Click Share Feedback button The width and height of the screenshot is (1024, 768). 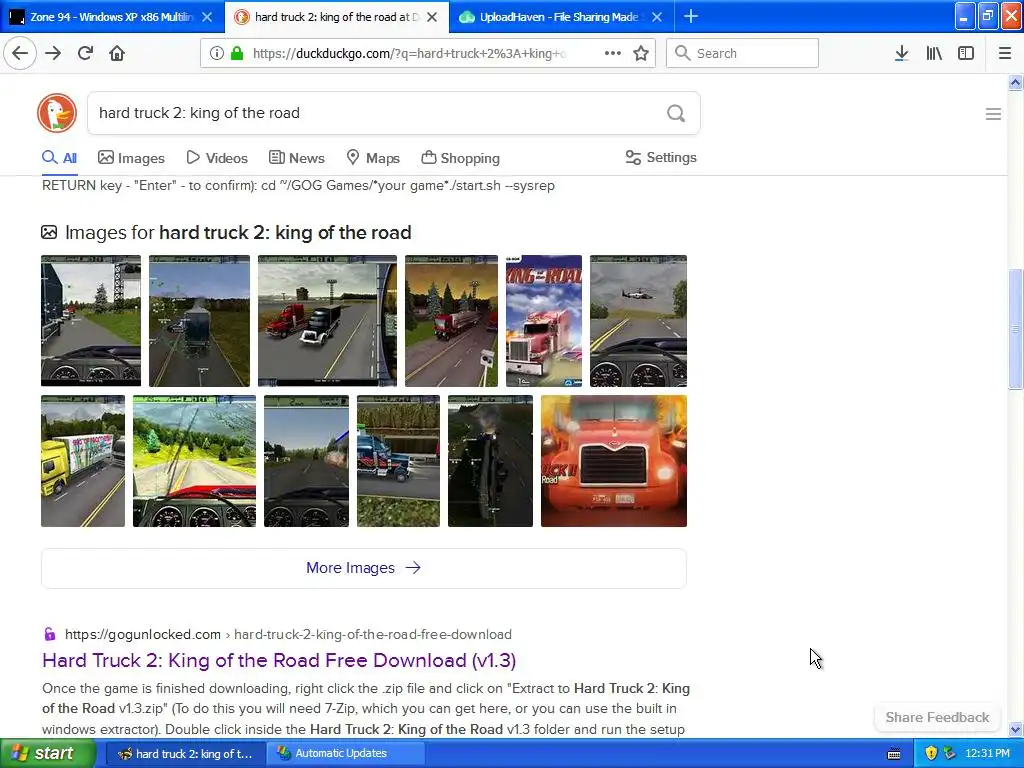pos(937,717)
